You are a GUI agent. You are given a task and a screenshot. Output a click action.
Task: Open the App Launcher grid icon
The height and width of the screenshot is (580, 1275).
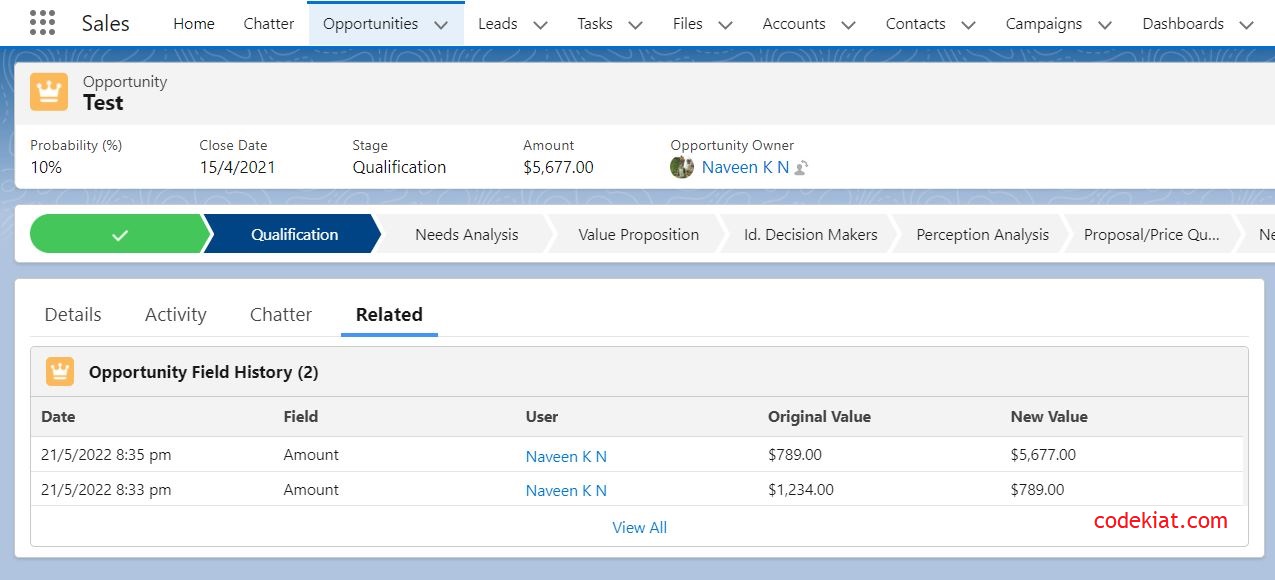(42, 23)
